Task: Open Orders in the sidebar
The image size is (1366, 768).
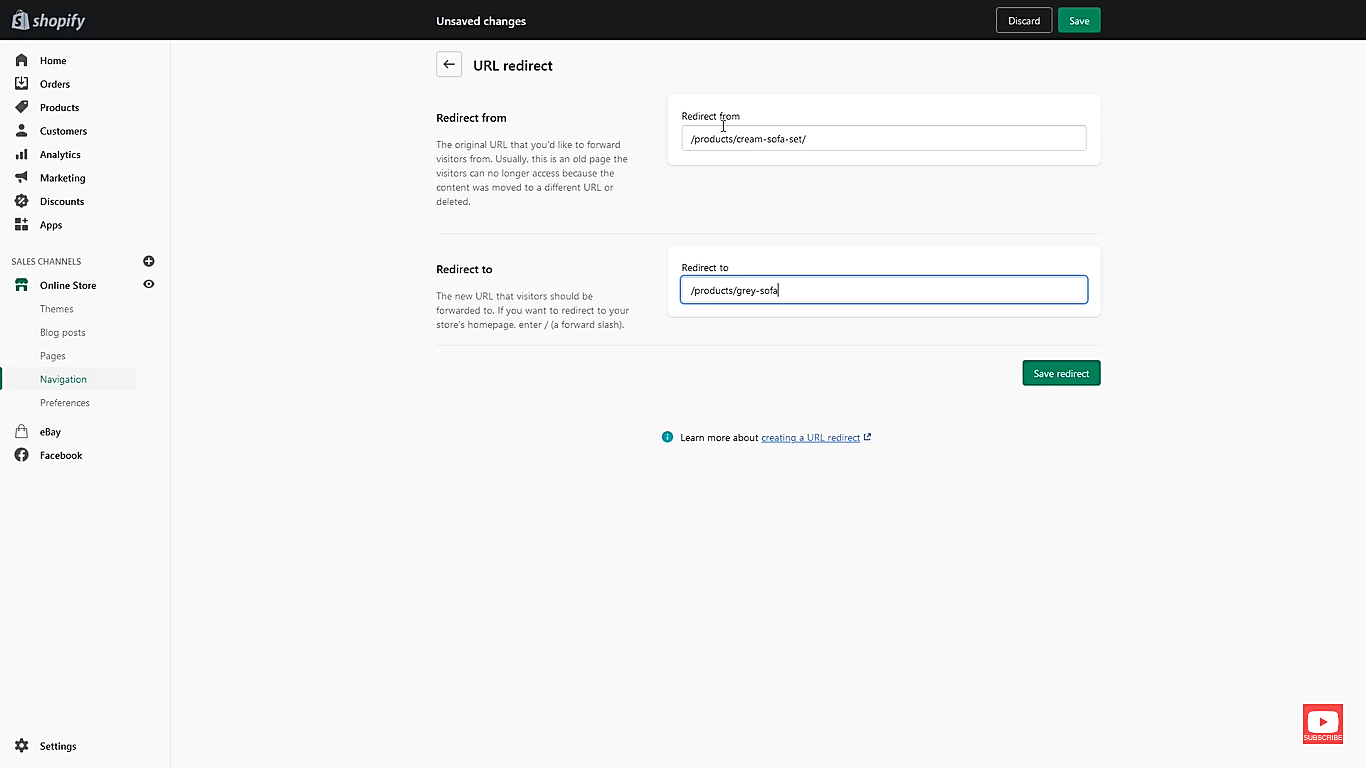Action: point(55,84)
